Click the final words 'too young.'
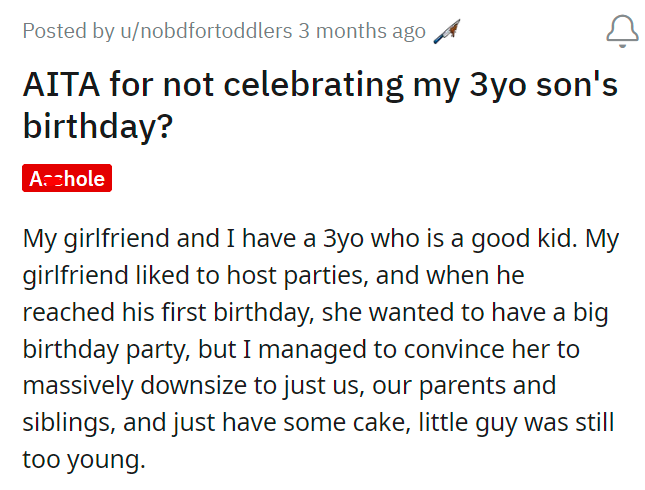This screenshot has width=645, height=490. [84, 460]
